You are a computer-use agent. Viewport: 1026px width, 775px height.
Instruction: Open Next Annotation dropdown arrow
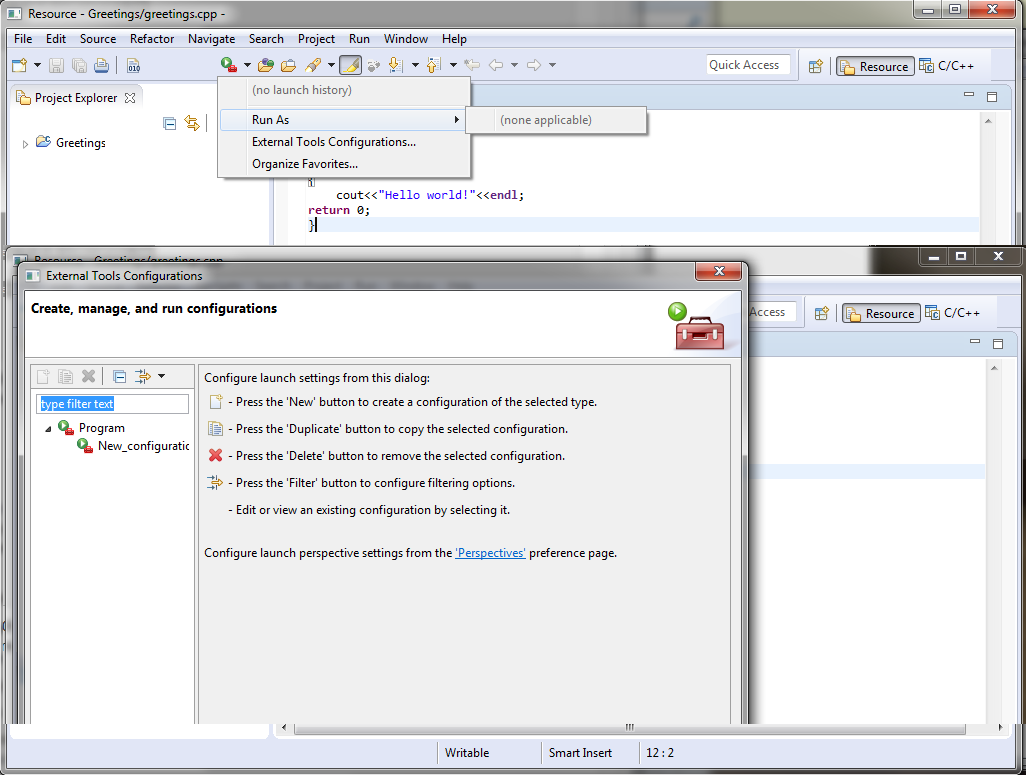coord(415,65)
